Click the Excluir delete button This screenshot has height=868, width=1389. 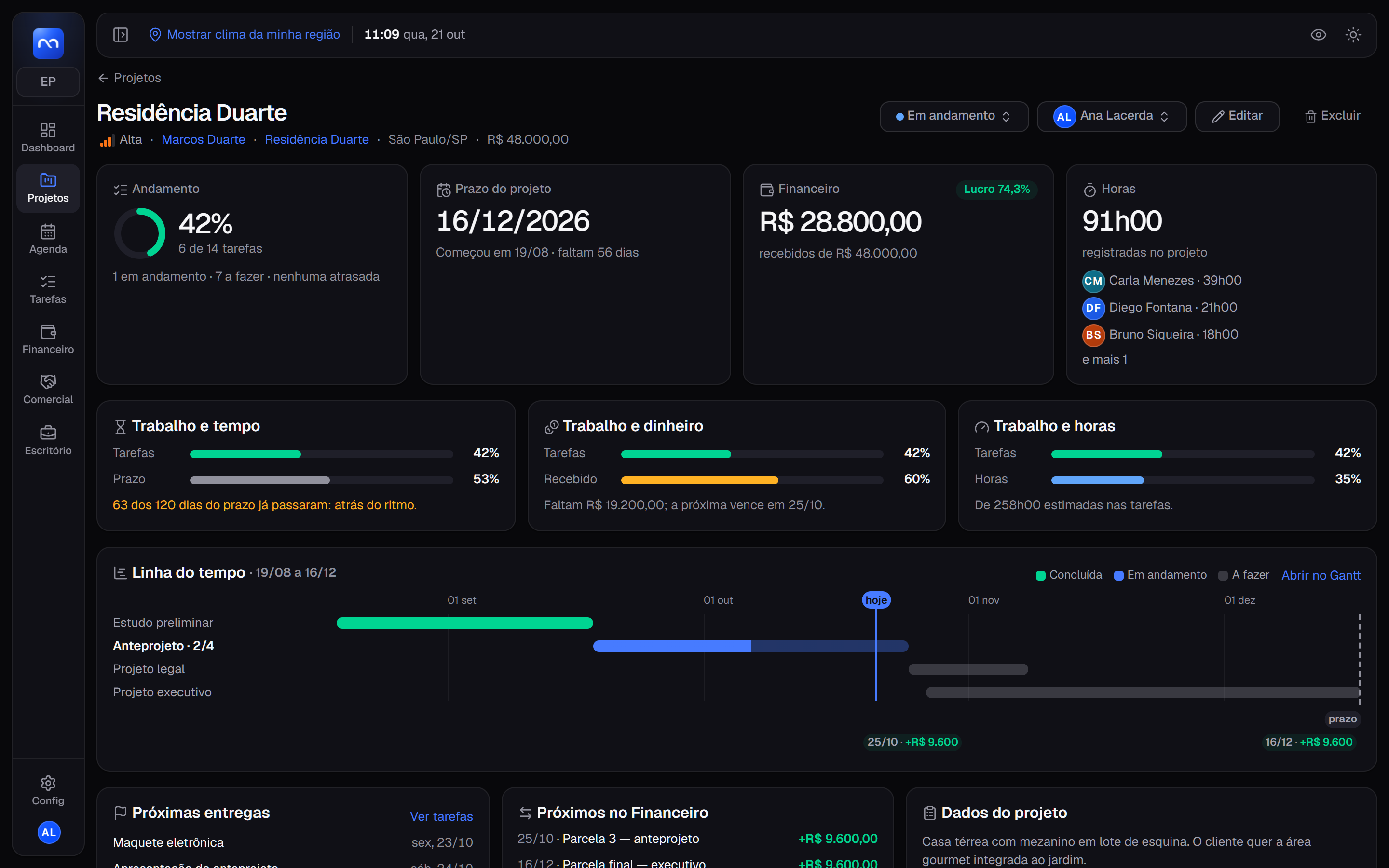pos(1333,116)
